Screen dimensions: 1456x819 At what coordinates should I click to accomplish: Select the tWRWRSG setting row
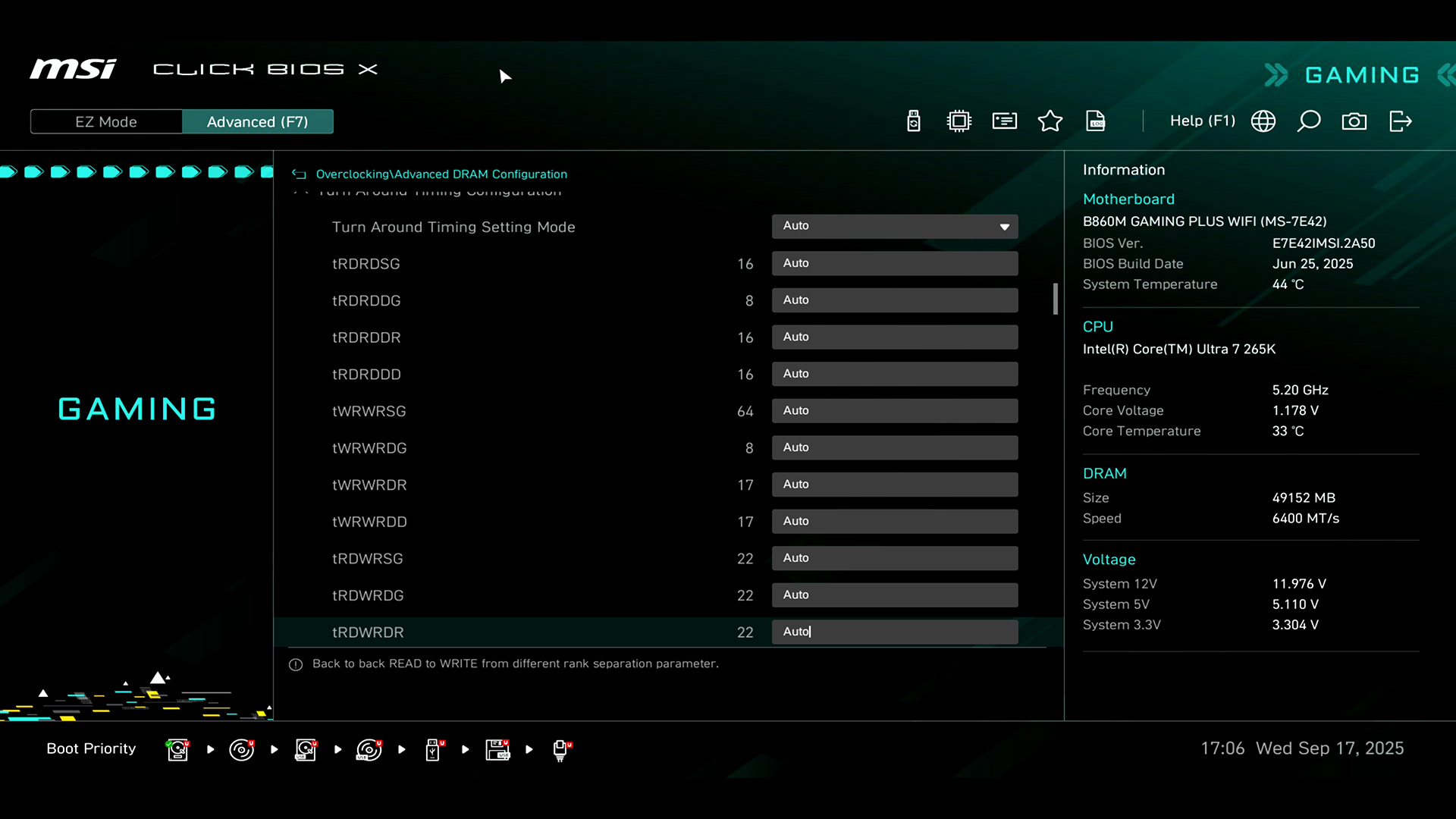[x=369, y=411]
